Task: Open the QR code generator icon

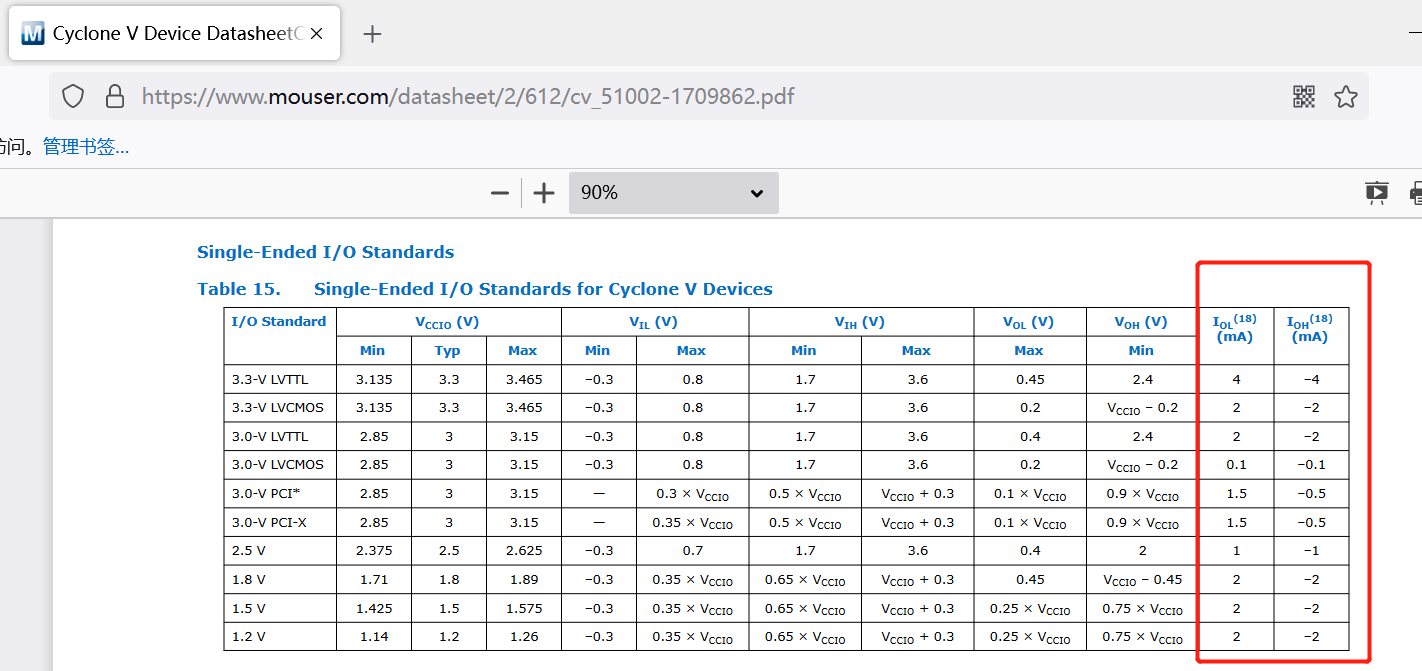Action: pos(1304,96)
